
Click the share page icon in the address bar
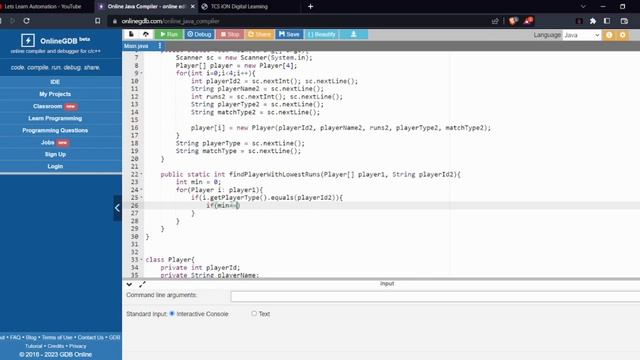495,21
